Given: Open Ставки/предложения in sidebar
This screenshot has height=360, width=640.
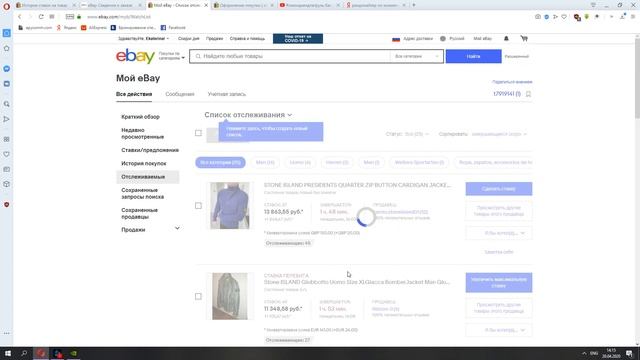Looking at the screenshot, I should 150,150.
